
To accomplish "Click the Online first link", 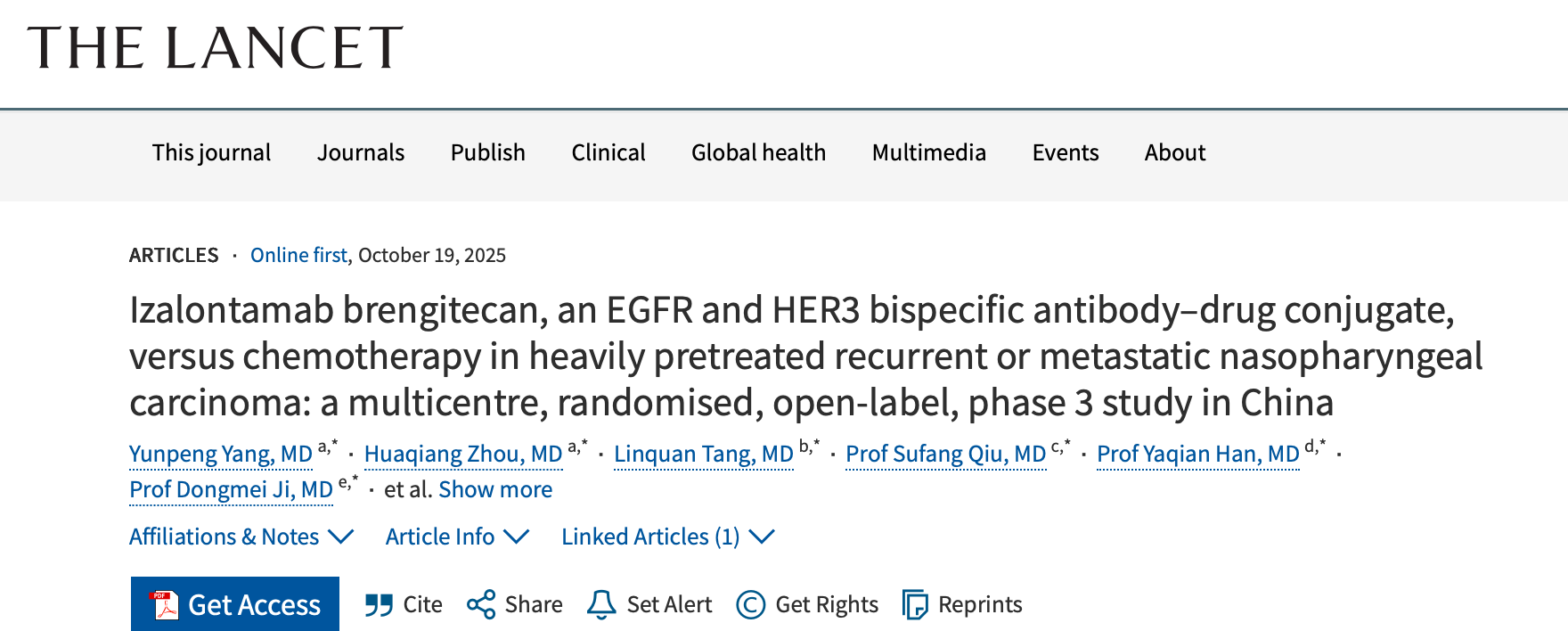I will [x=298, y=255].
